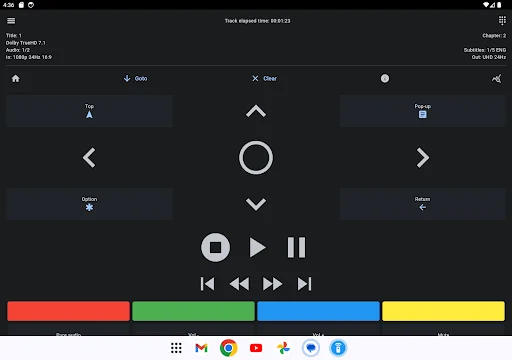Image resolution: width=512 pixels, height=360 pixels.
Task: Skip to previous chapter
Action: click(207, 284)
